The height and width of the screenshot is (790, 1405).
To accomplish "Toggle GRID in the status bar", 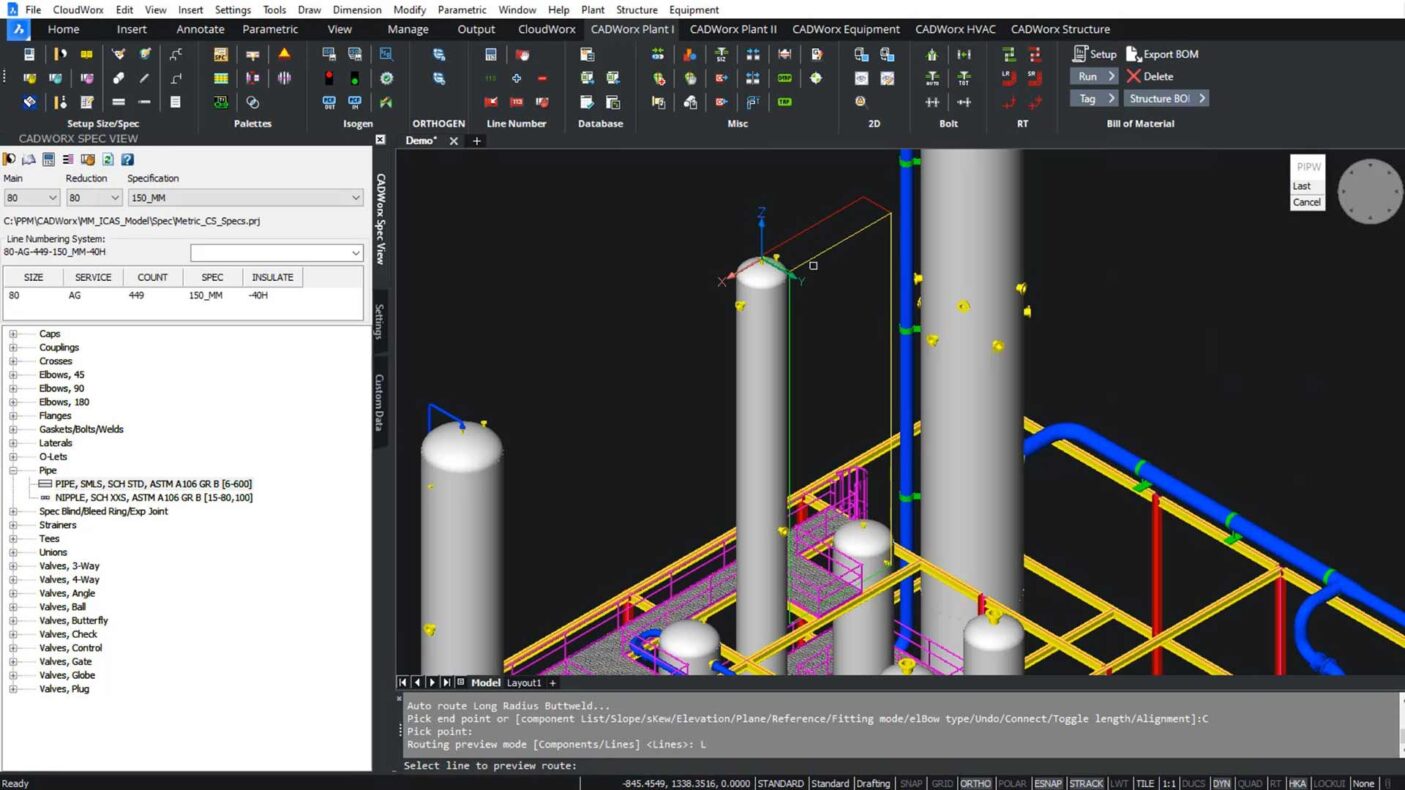I will (941, 783).
